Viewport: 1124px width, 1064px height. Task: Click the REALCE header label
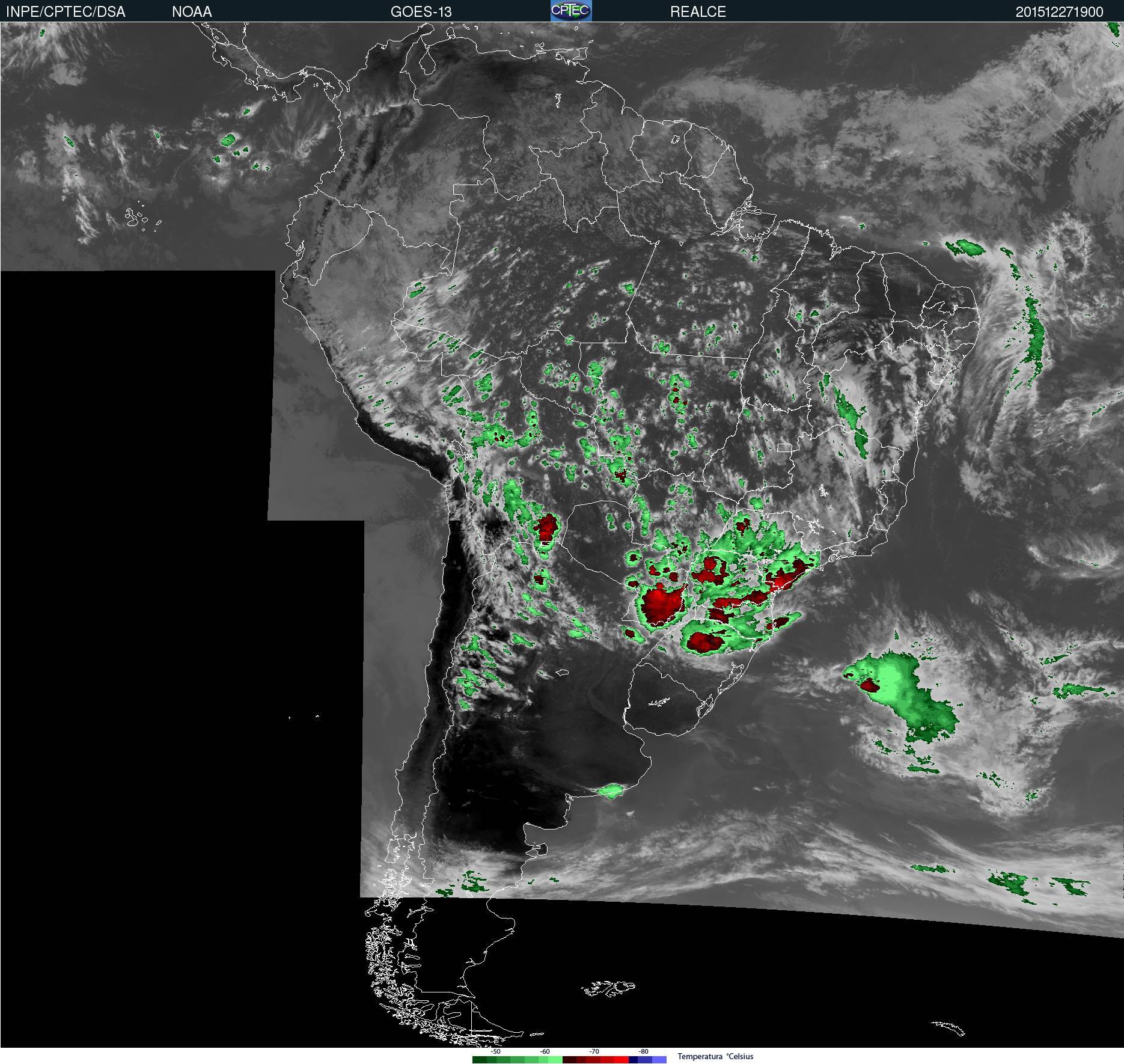(x=698, y=11)
